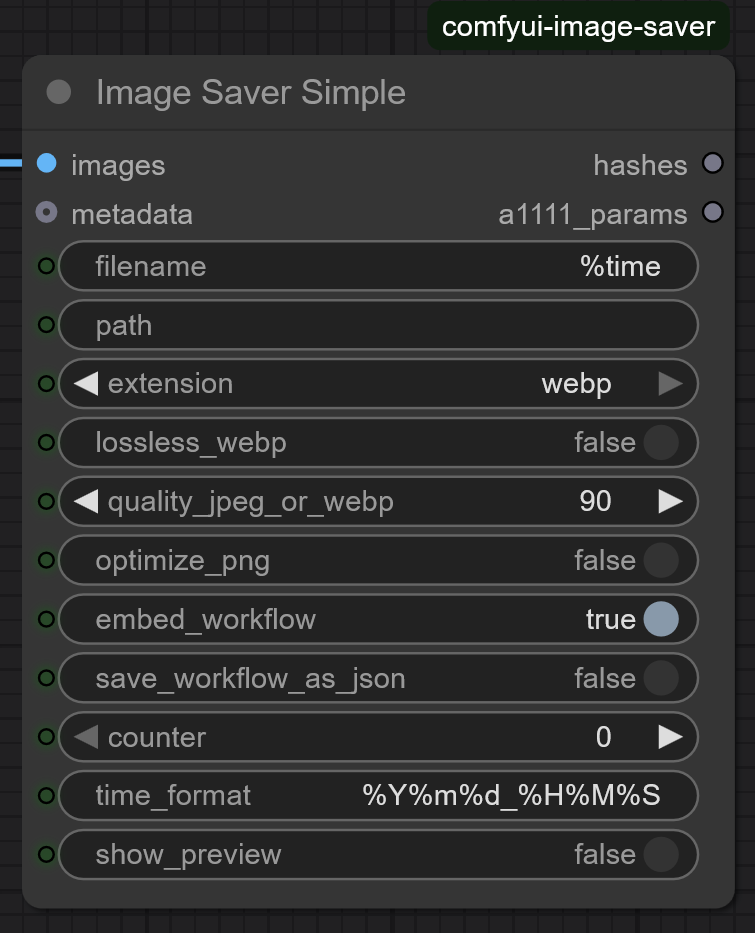Click the images input connector dot

click(46, 163)
